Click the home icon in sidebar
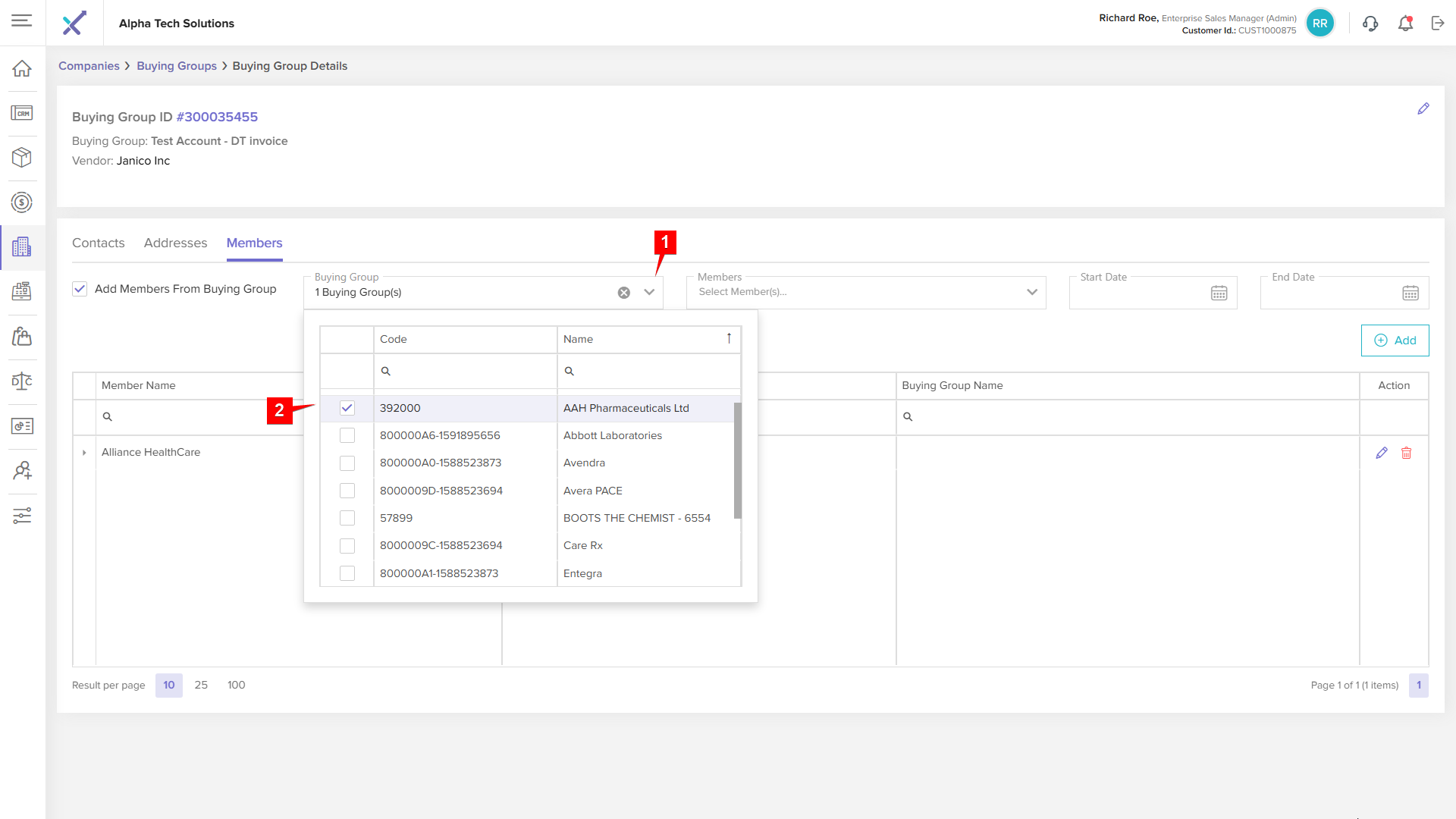Viewport: 1456px width, 819px height. point(22,68)
